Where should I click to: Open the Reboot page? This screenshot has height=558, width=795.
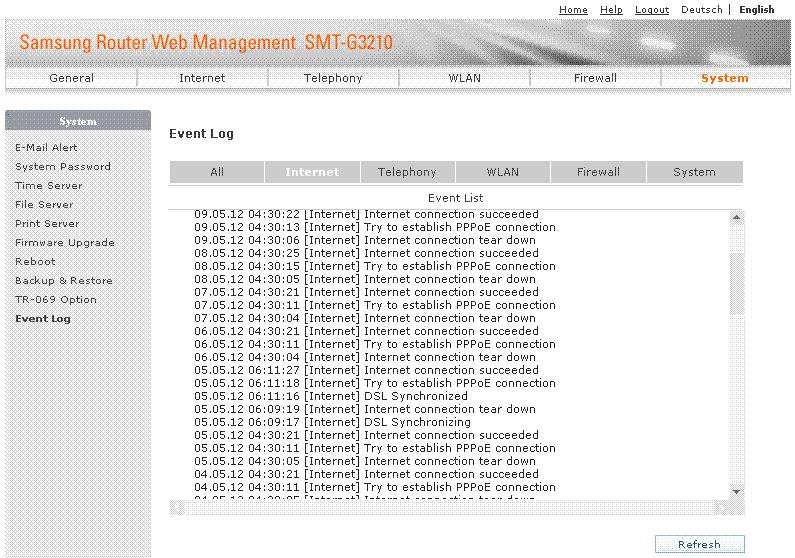(35, 262)
